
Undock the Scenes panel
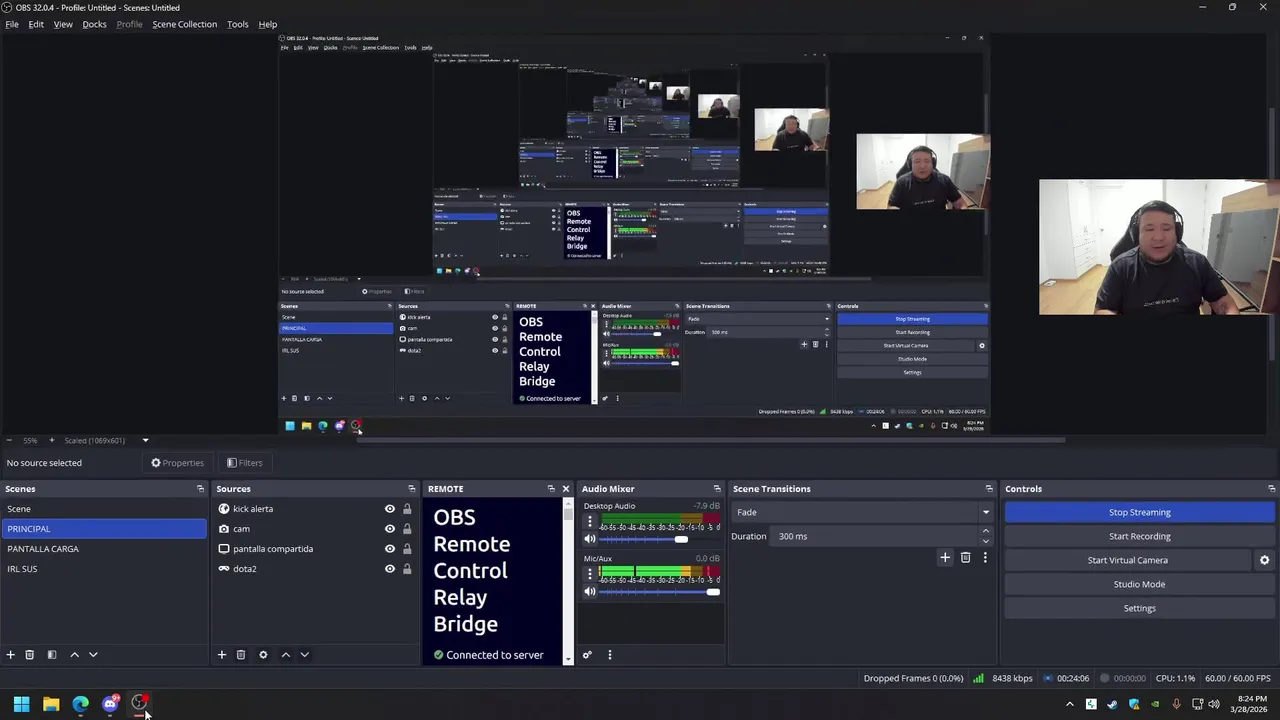(200, 489)
